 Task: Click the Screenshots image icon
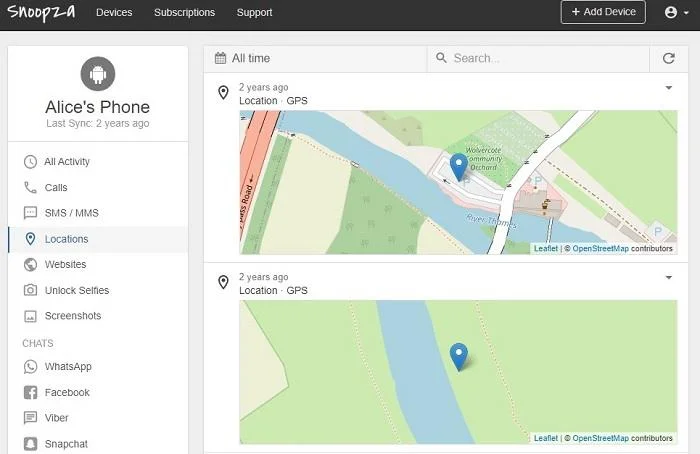(x=30, y=316)
